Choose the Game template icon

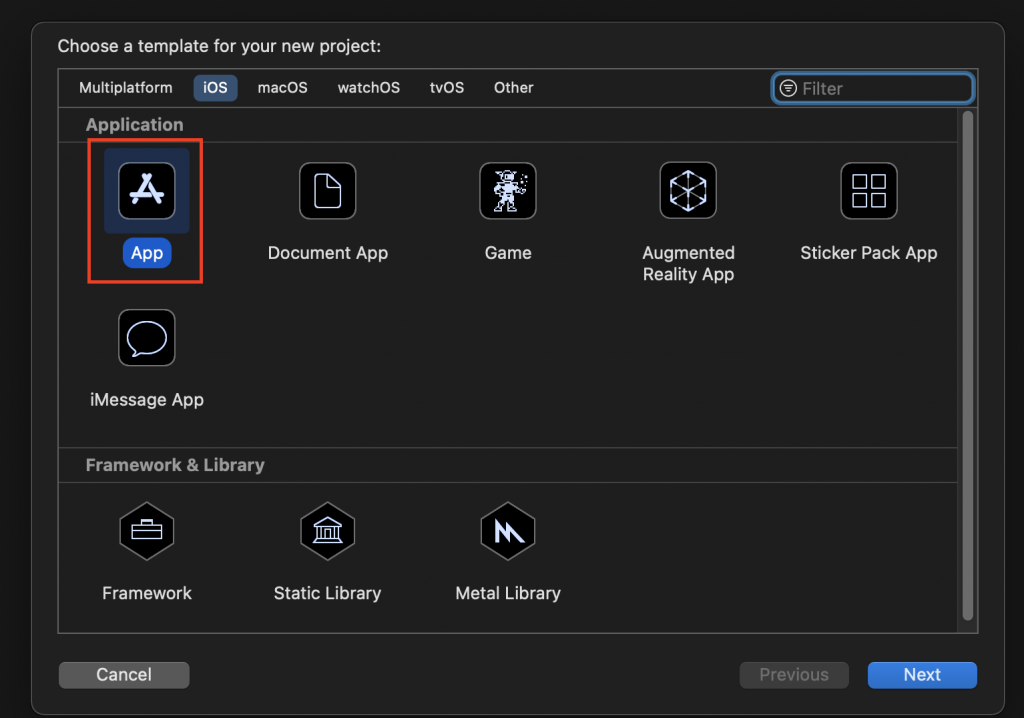[x=507, y=191]
